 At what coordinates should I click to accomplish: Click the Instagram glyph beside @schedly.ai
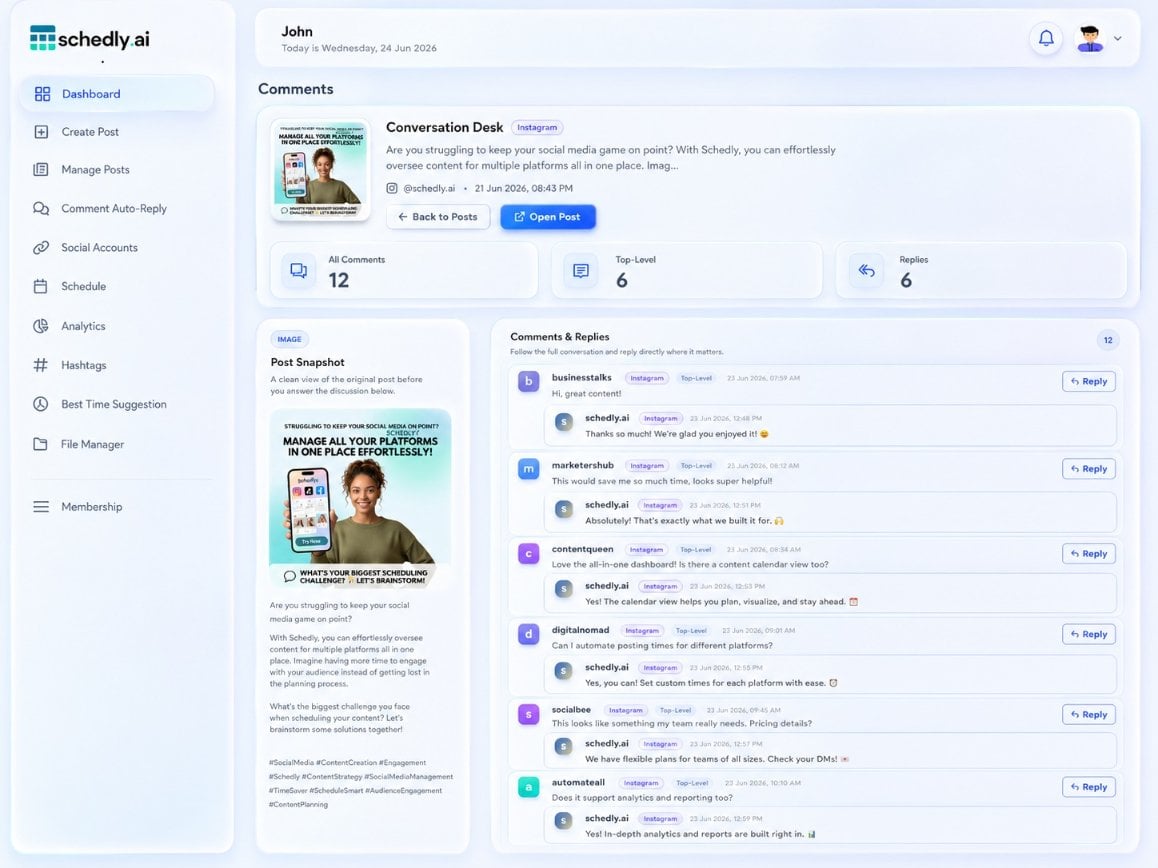point(392,188)
